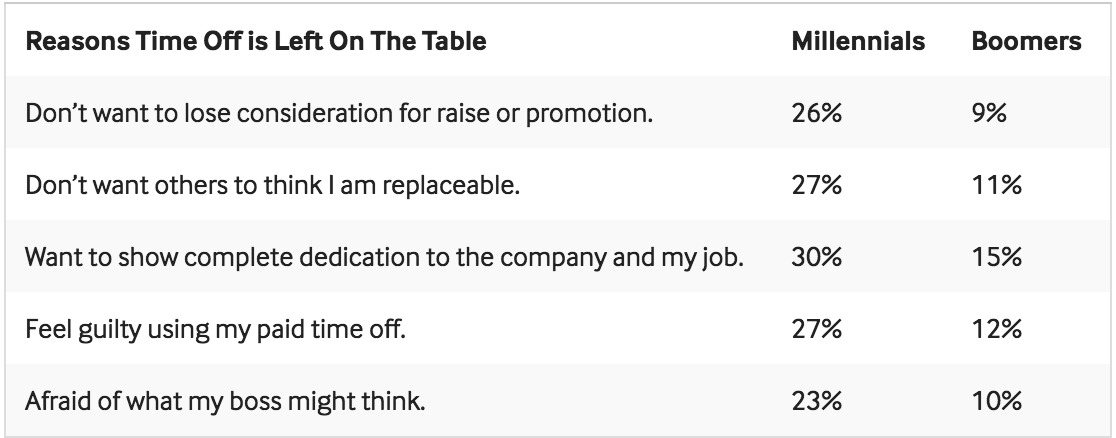Click the "Feel guilty using my paid time off" text
Screen dimensions: 1116x438
215,329
